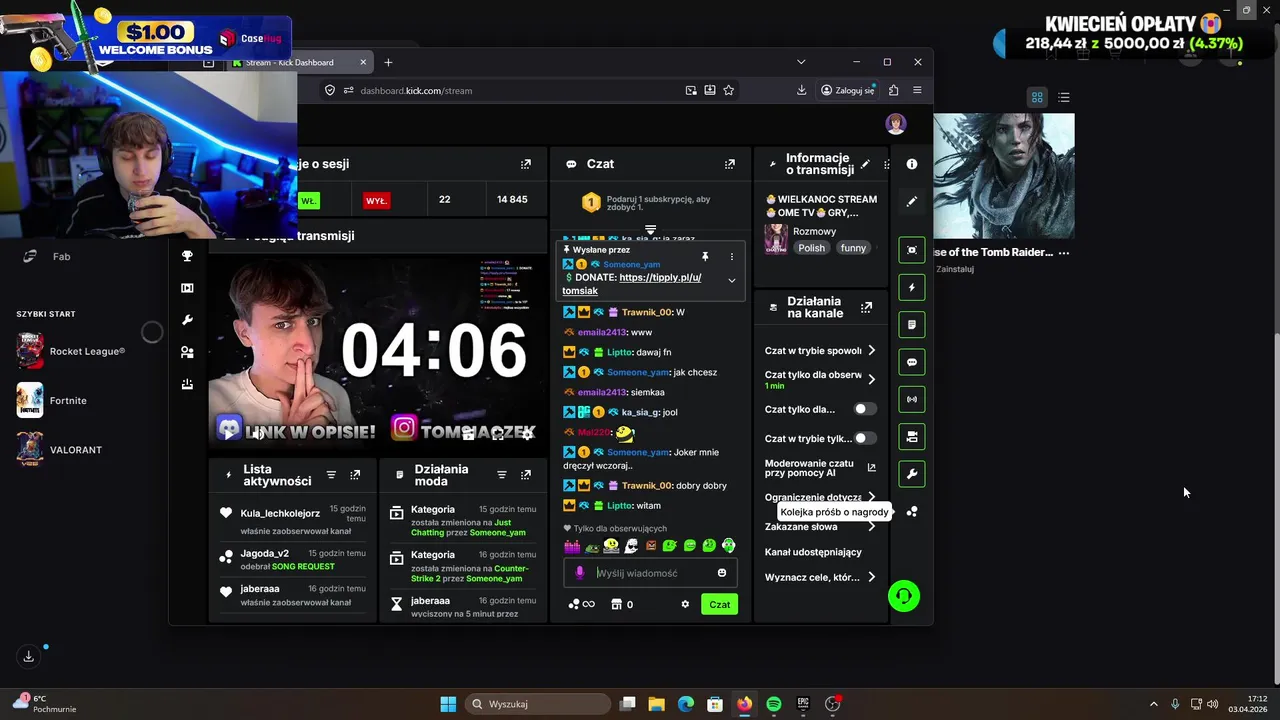Select the green WŁ. button
This screenshot has width=1280, height=720.
[x=309, y=200]
